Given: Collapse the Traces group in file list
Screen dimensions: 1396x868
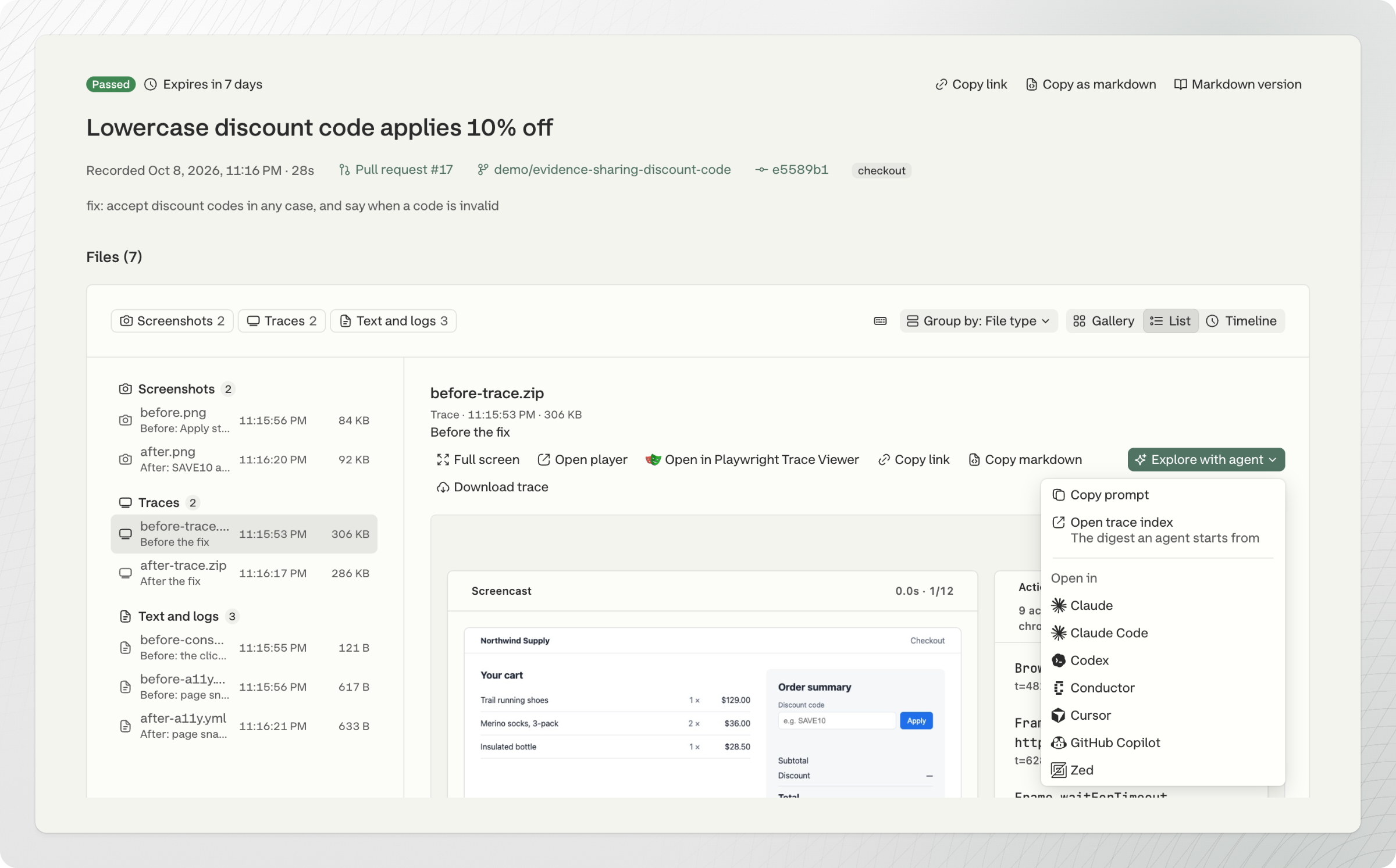Looking at the screenshot, I should (x=159, y=502).
